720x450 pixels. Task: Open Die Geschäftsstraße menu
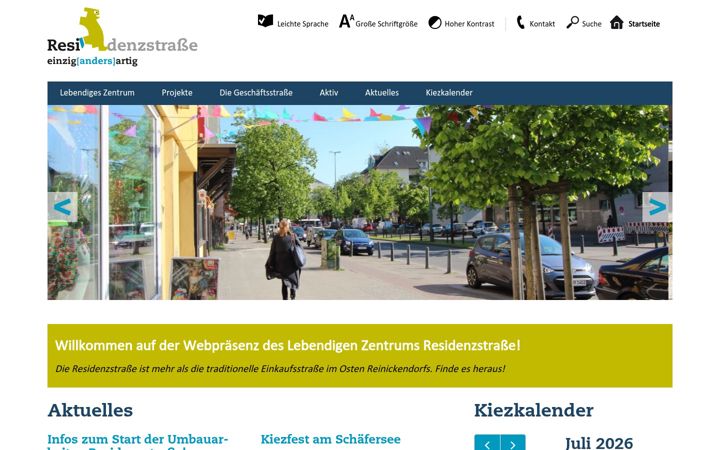pos(256,93)
